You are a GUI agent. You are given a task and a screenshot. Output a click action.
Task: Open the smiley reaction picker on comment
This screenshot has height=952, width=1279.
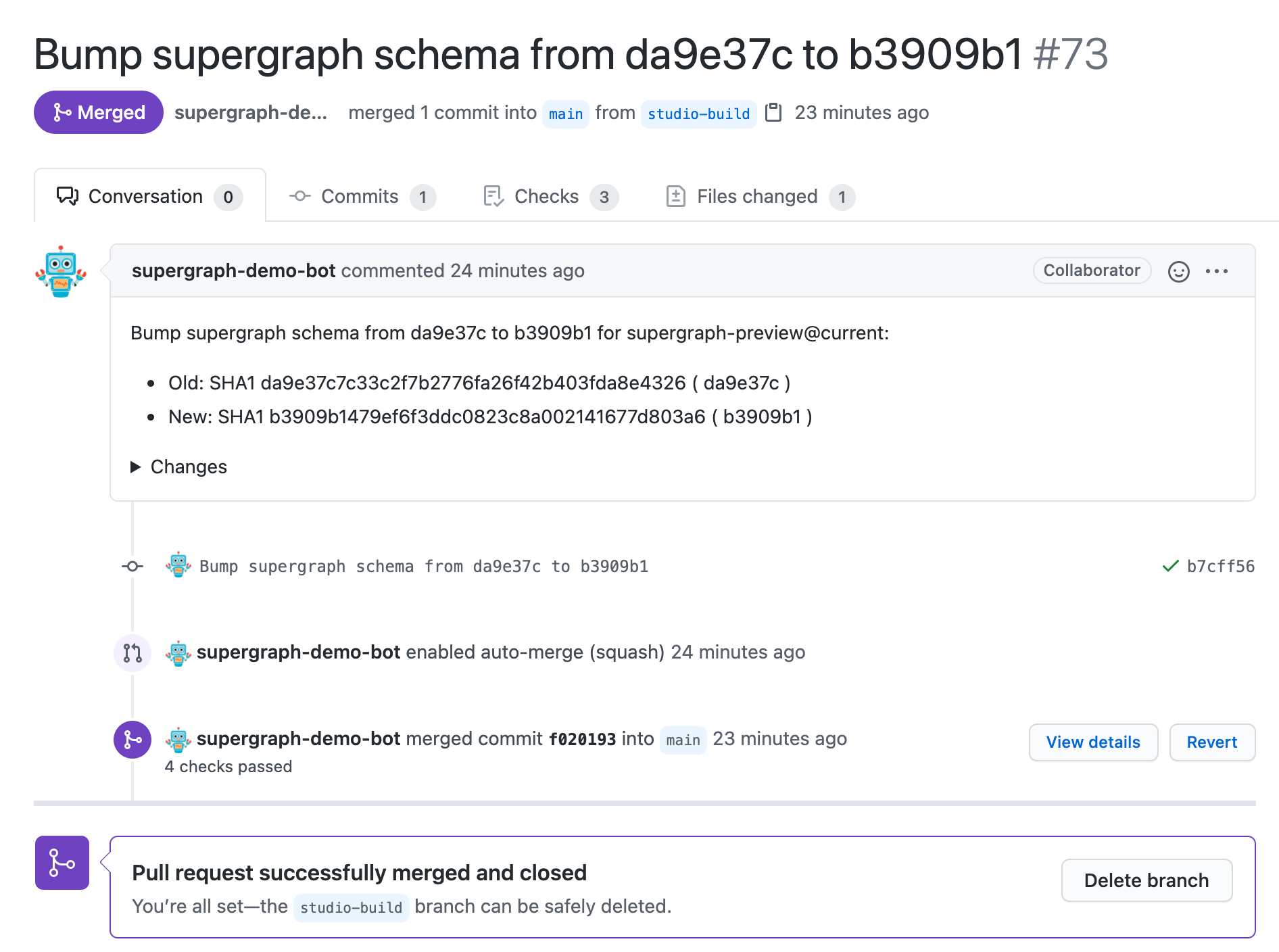tap(1178, 271)
